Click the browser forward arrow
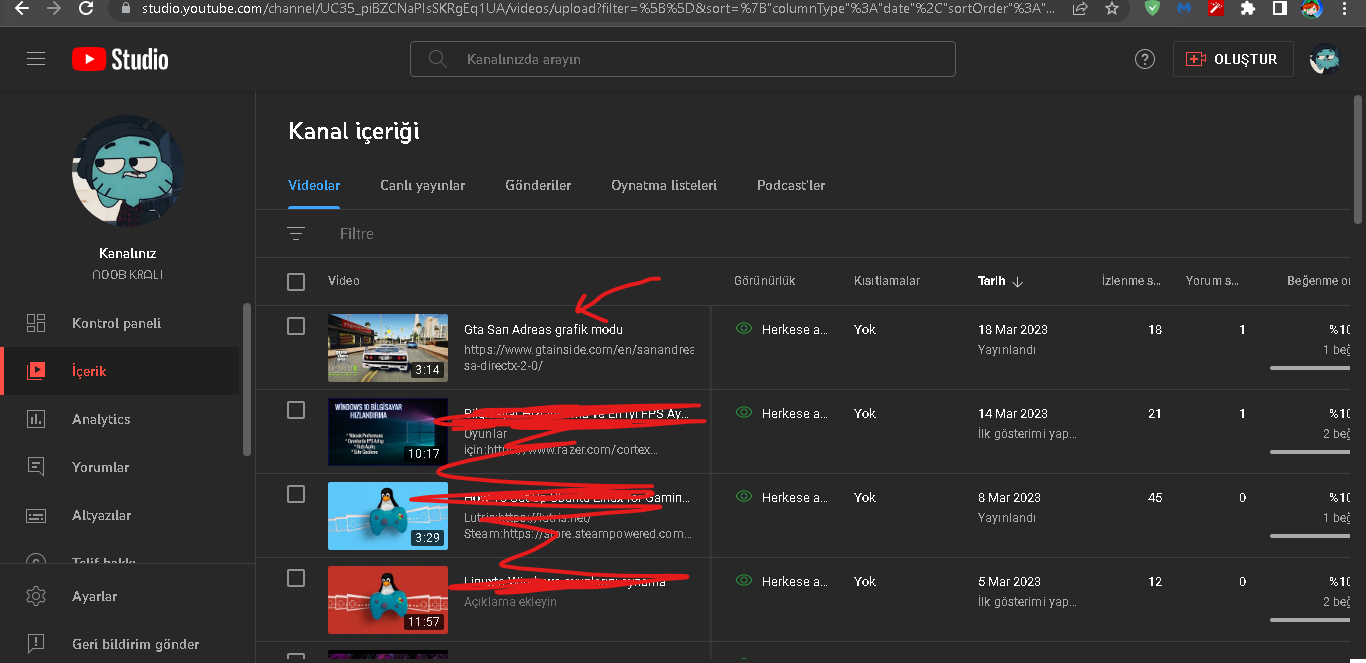 (54, 8)
